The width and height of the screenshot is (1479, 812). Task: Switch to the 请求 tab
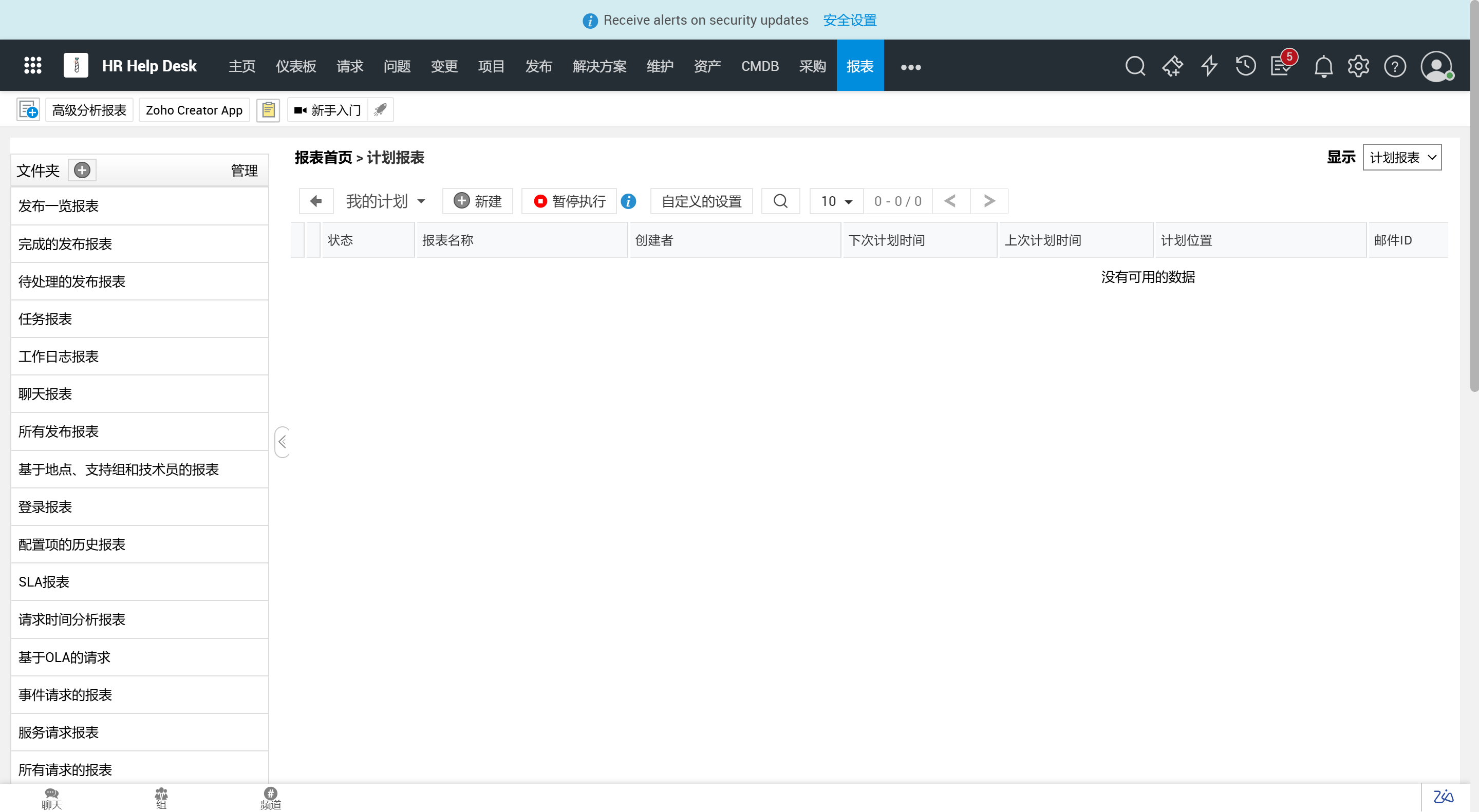coord(350,66)
